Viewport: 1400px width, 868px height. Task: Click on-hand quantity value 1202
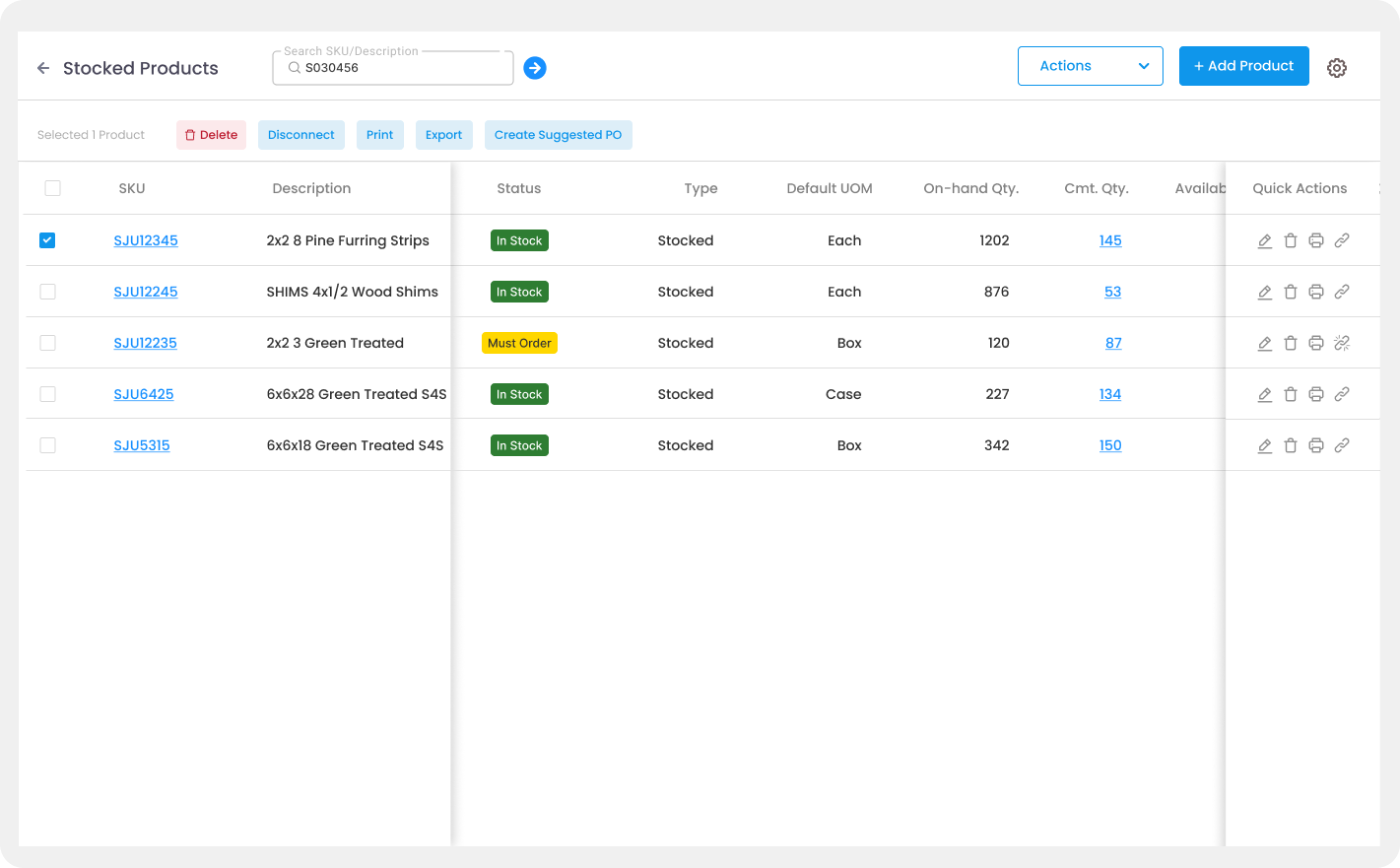click(x=995, y=240)
